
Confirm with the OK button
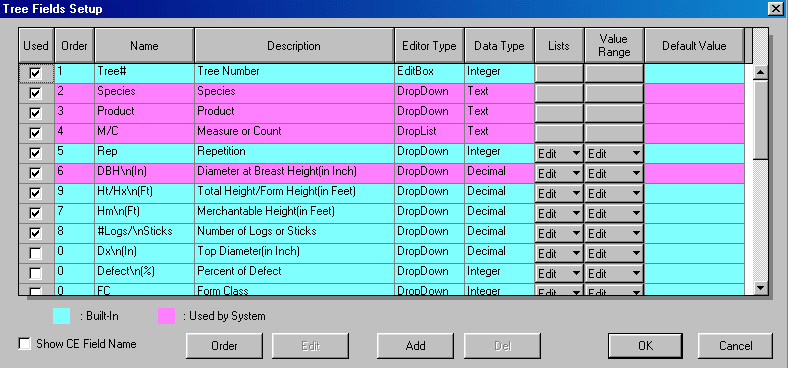646,346
